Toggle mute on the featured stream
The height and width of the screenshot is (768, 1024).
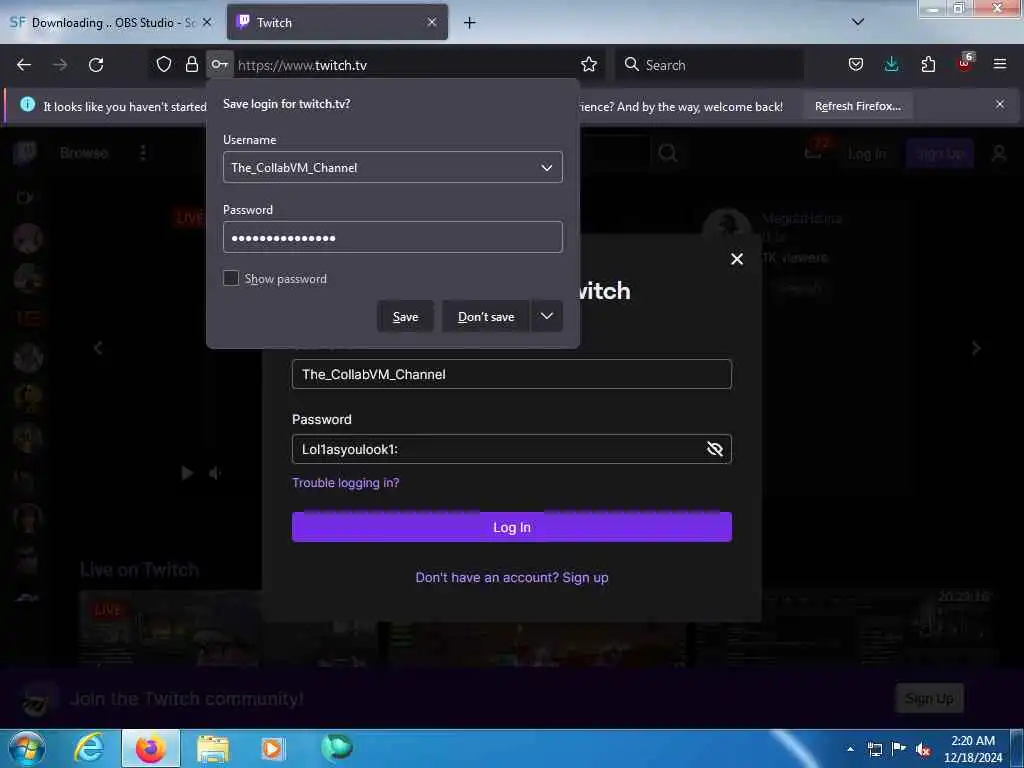[x=215, y=473]
